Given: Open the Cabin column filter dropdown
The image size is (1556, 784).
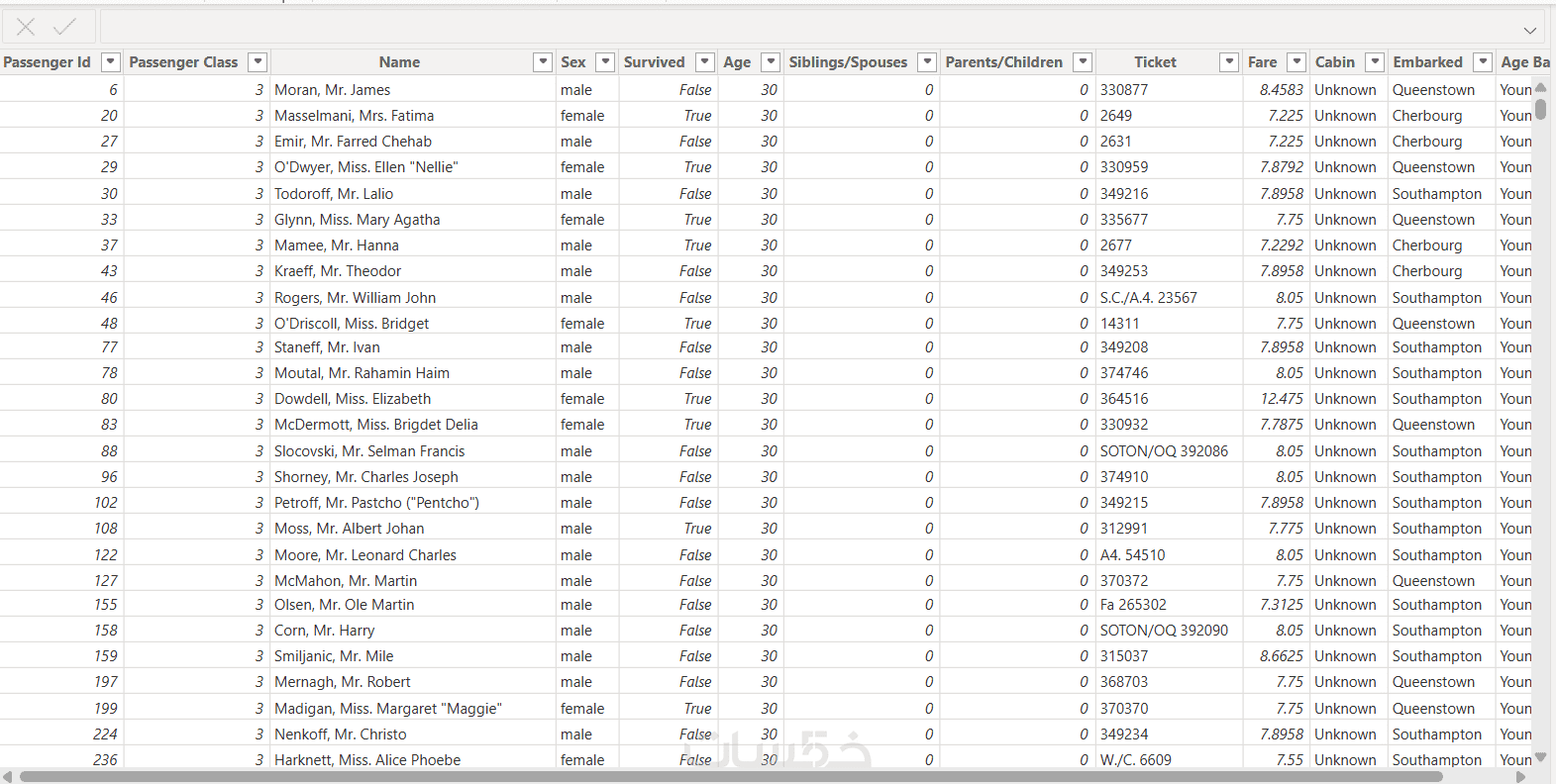Looking at the screenshot, I should click(1375, 62).
